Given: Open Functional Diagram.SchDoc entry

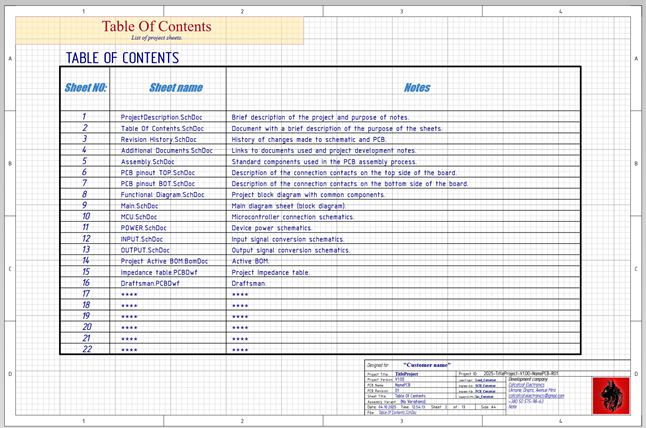Looking at the screenshot, I should pyautogui.click(x=162, y=194).
